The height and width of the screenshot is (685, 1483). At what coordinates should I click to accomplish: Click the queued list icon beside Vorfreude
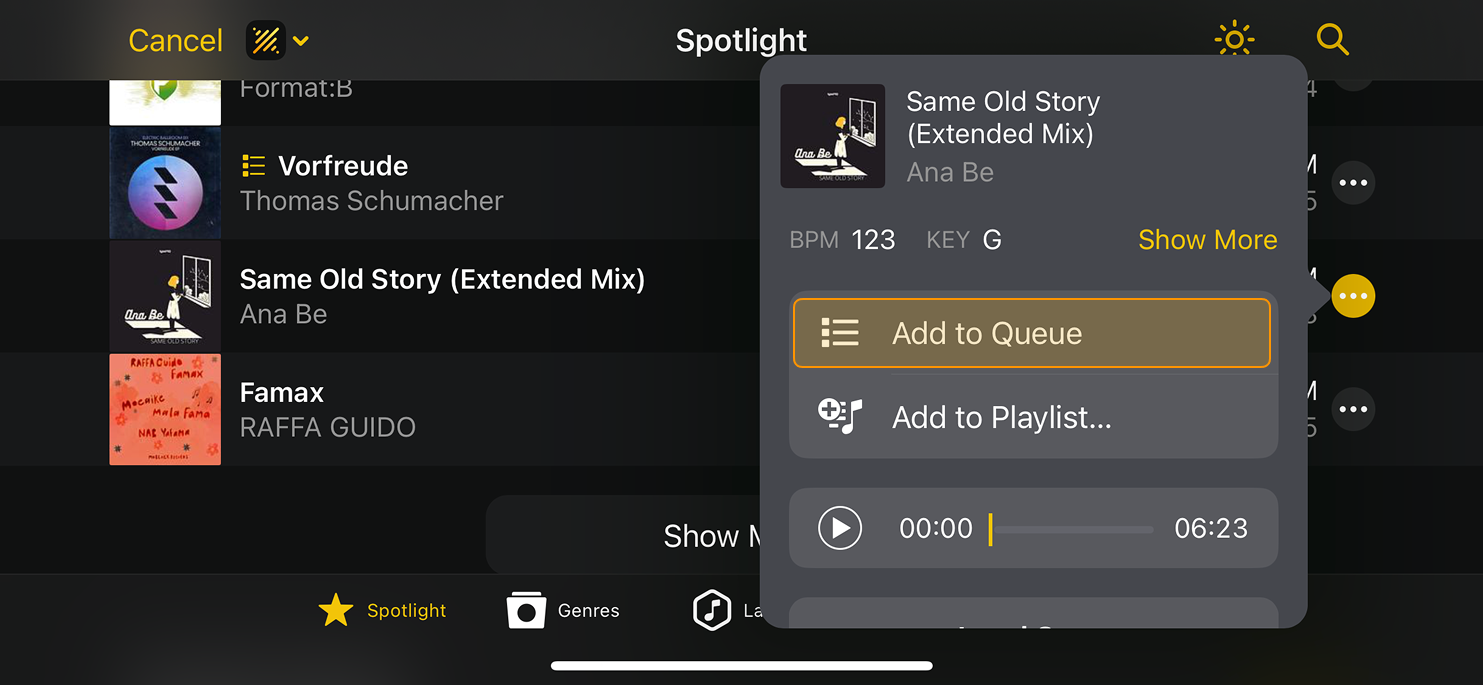click(254, 166)
